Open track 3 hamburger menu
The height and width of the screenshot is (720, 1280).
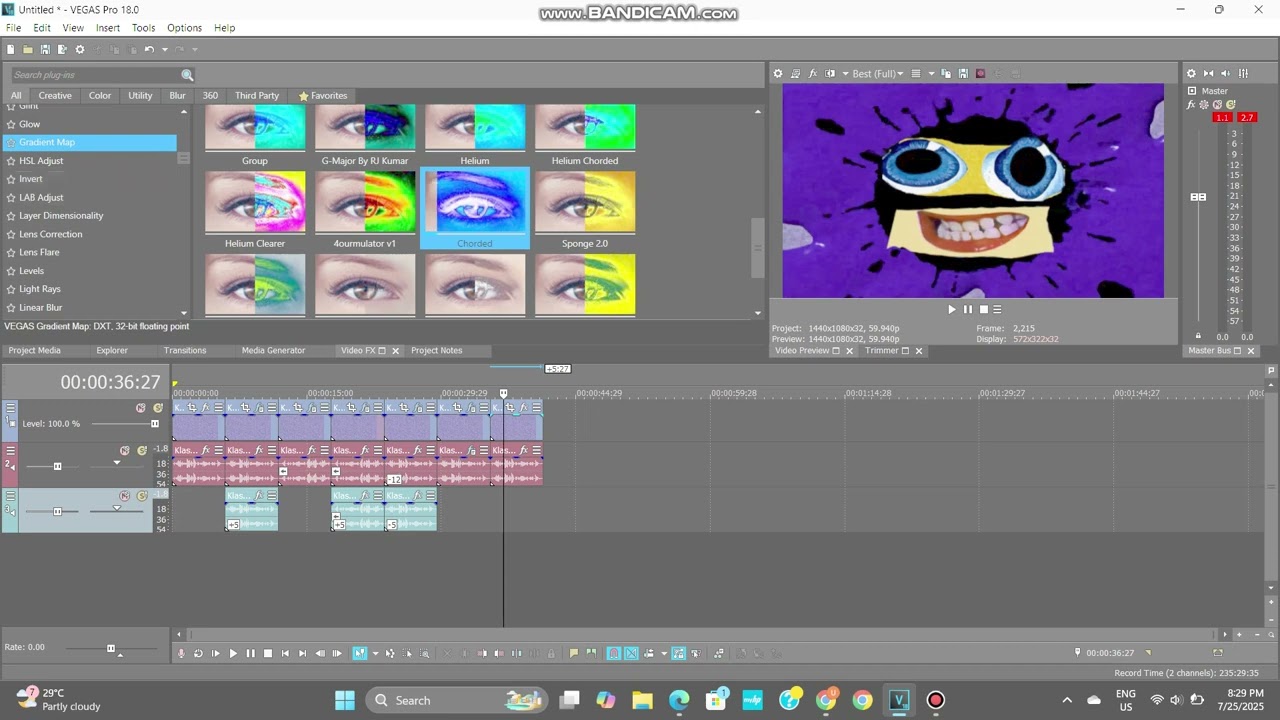[10, 496]
